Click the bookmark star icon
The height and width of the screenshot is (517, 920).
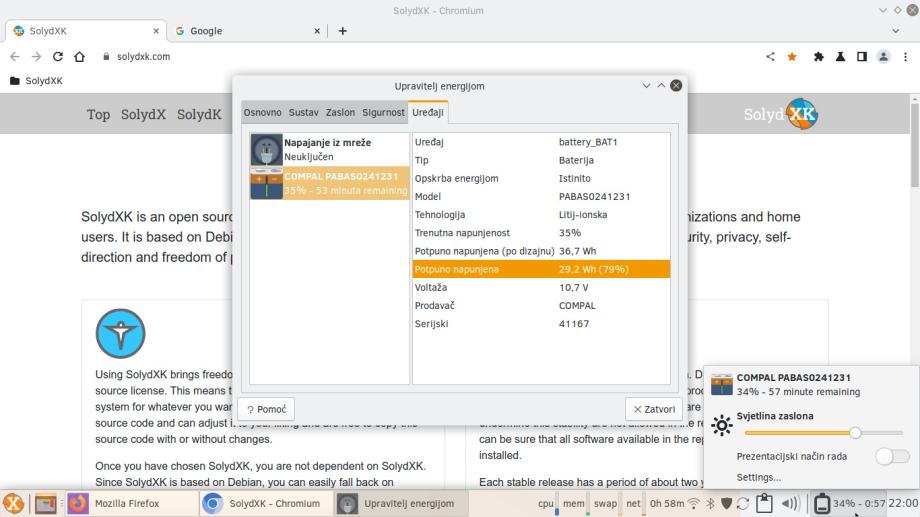792,56
